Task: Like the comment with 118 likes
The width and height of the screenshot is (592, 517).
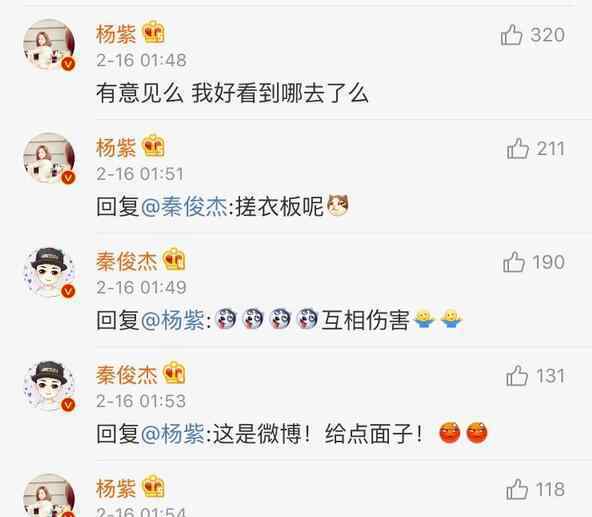Action: [x=516, y=489]
